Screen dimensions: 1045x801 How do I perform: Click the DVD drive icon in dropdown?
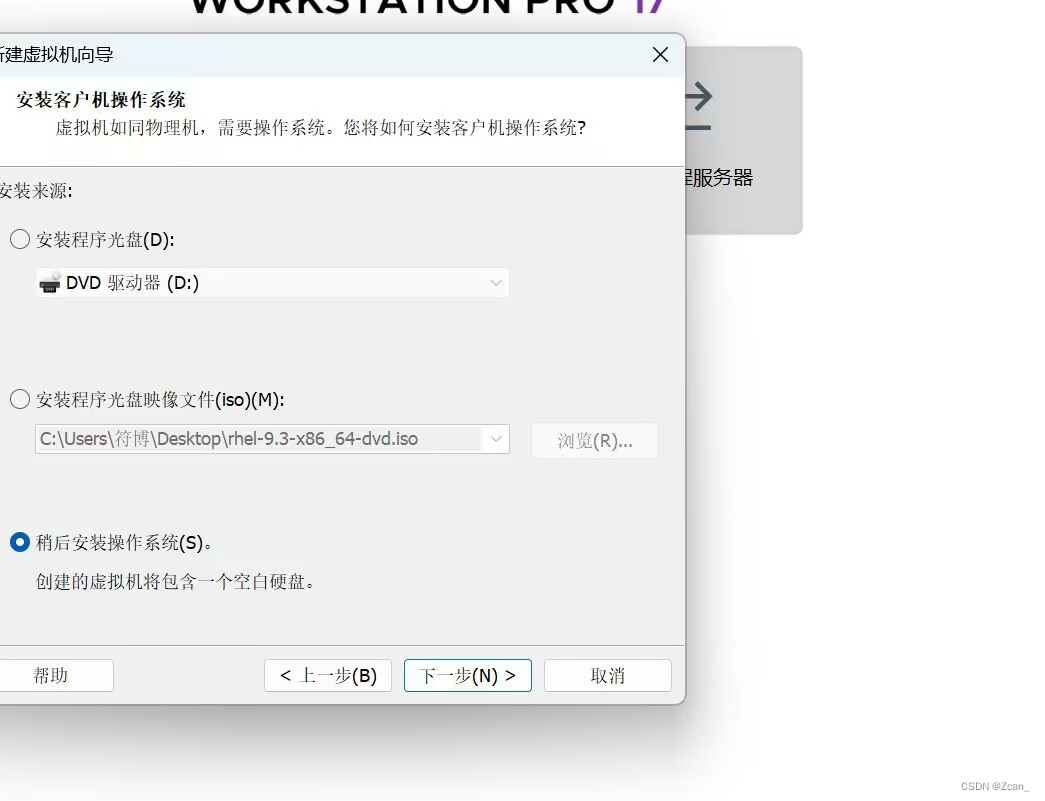coord(50,283)
